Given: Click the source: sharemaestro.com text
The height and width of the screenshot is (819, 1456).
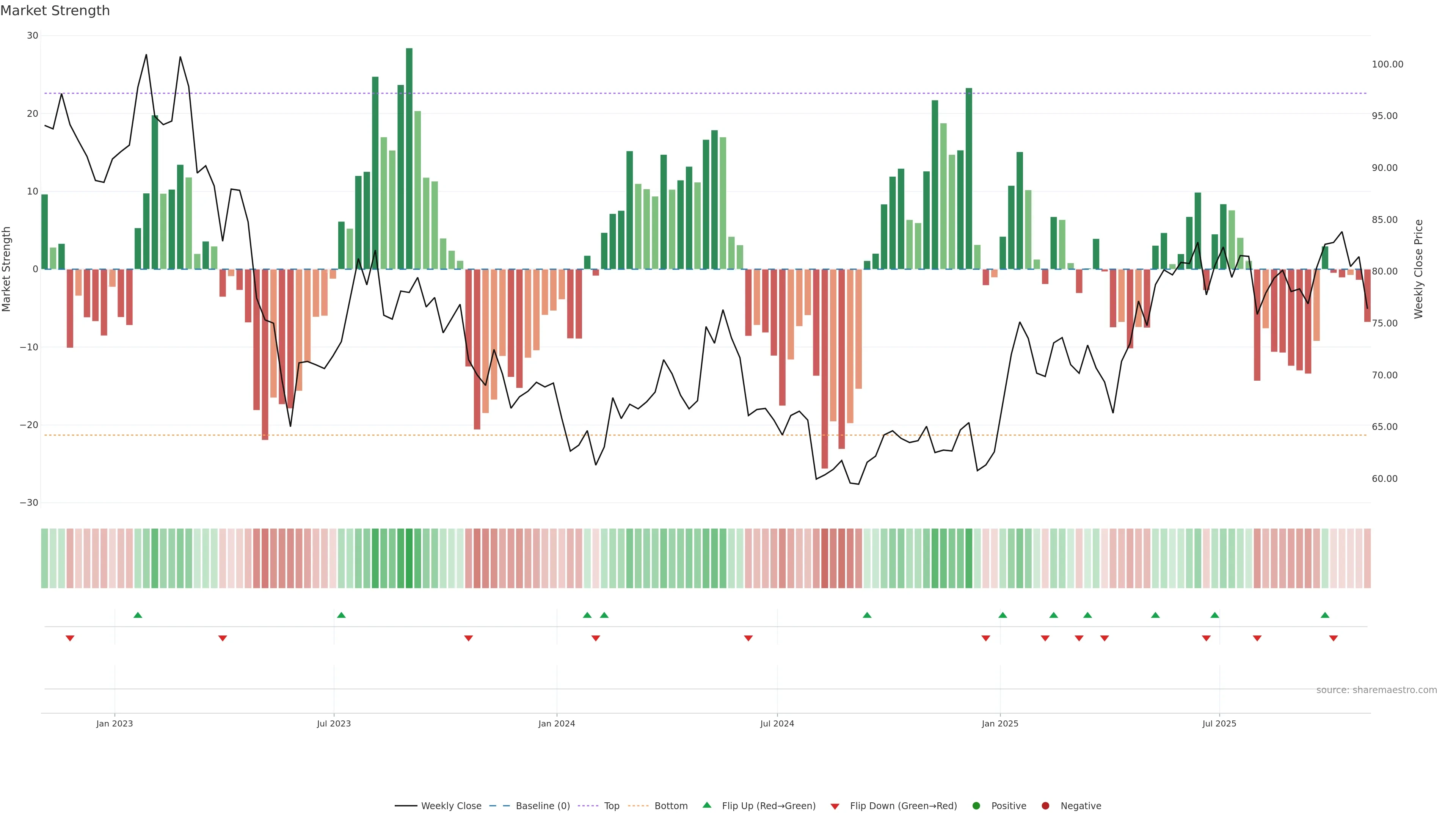Looking at the screenshot, I should pos(1376,690).
